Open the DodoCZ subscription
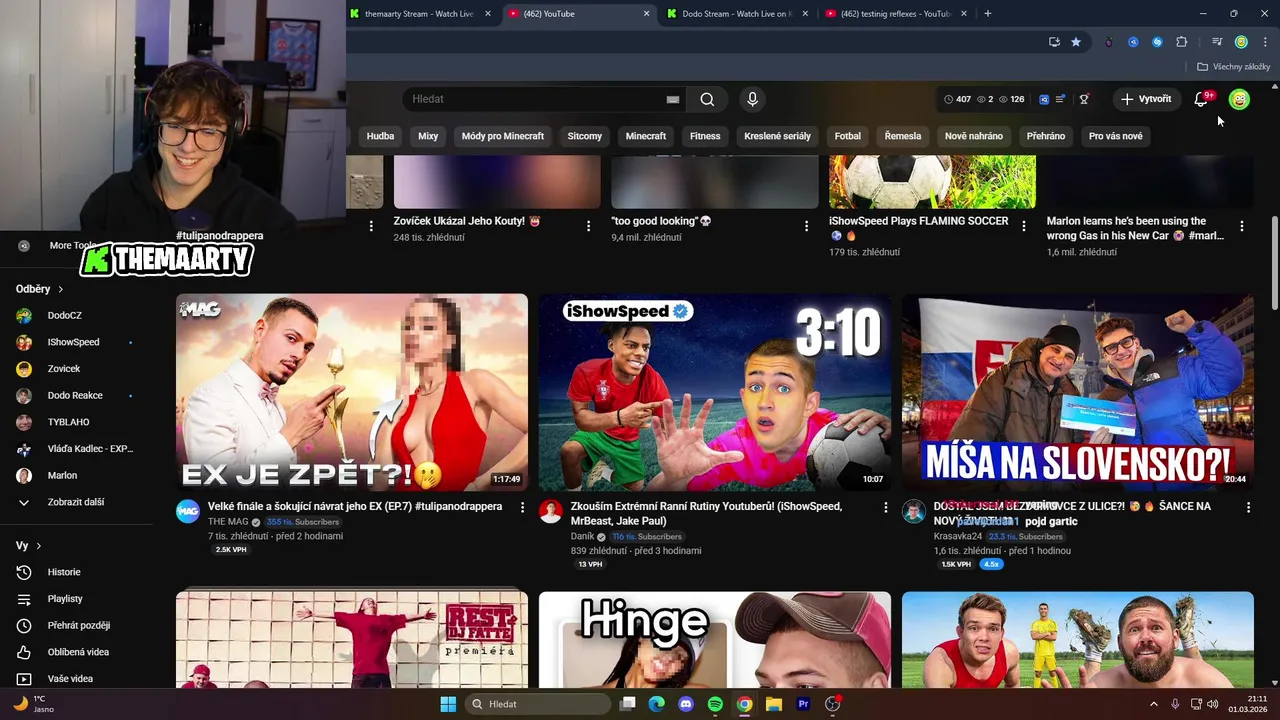This screenshot has width=1280, height=720. click(65, 315)
